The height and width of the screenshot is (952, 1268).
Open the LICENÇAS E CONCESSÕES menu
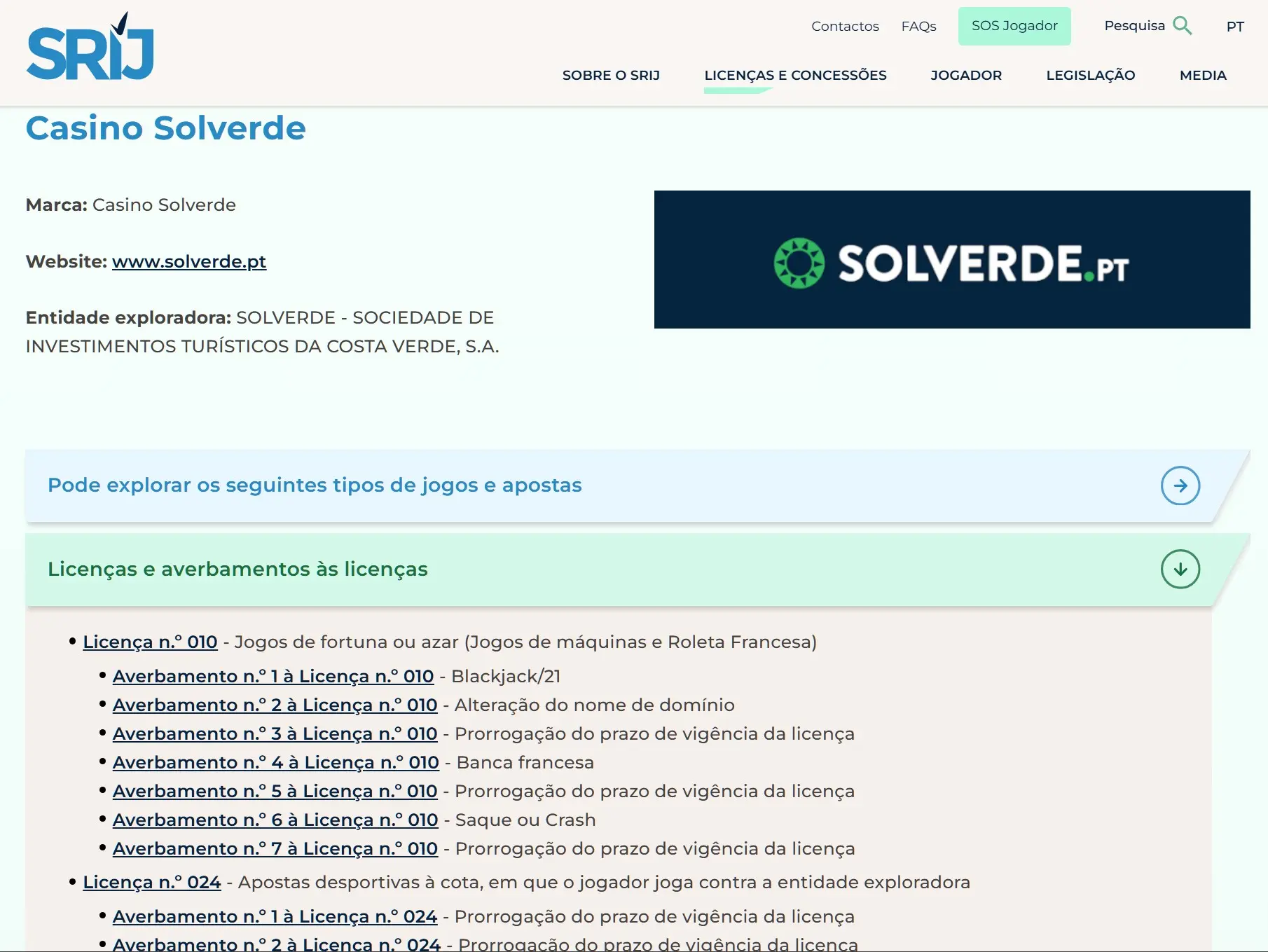coord(795,75)
